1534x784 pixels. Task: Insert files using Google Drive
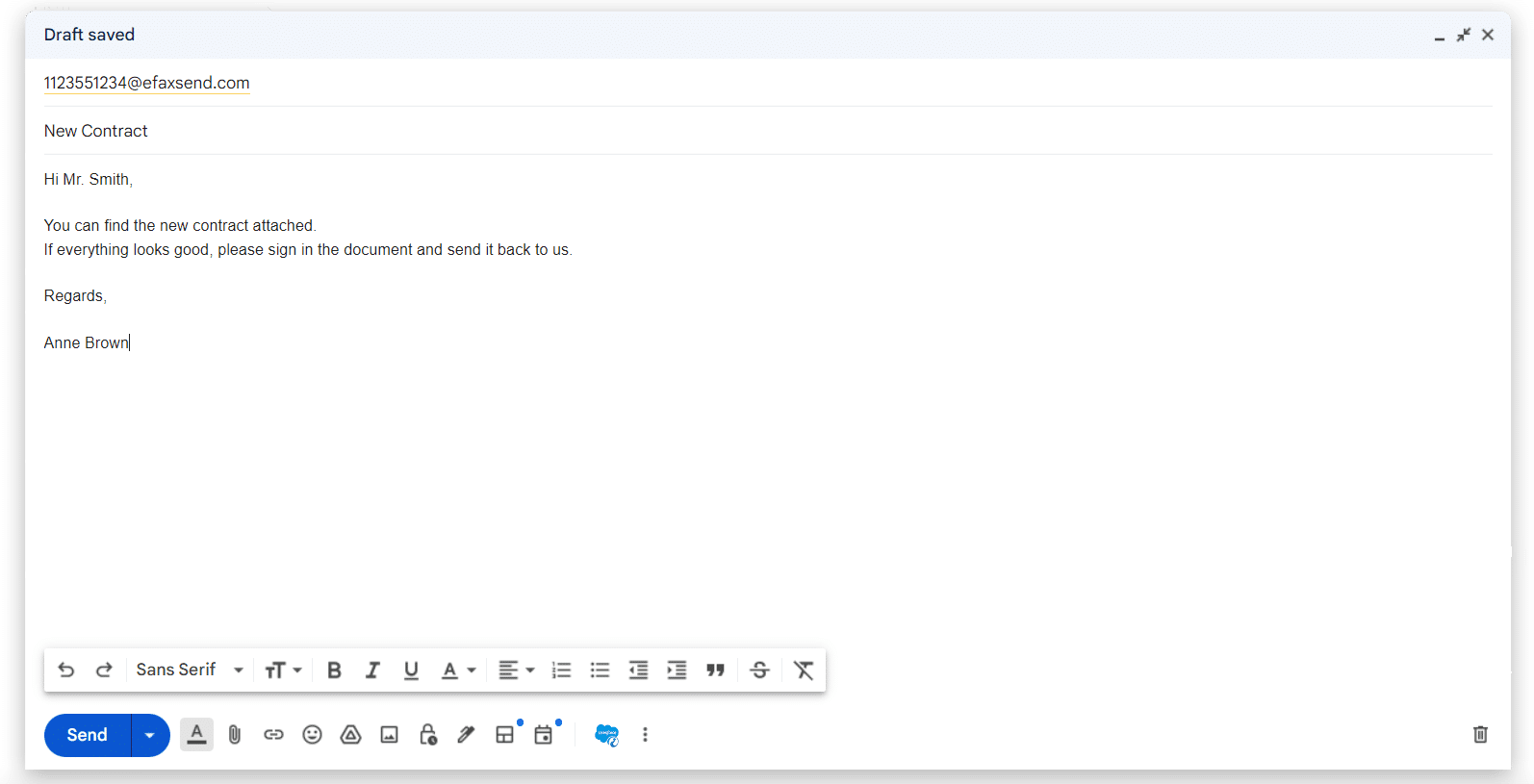click(x=350, y=735)
